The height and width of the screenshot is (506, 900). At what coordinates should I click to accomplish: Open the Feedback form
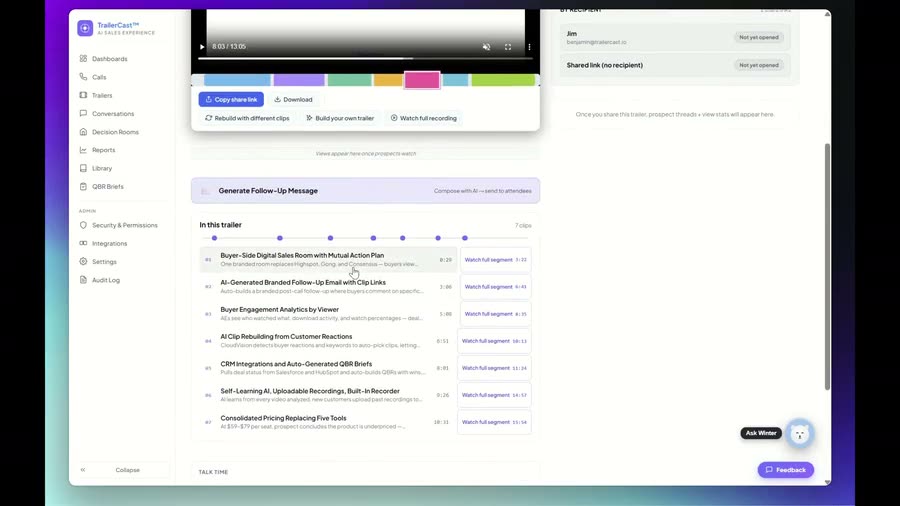click(x=785, y=470)
